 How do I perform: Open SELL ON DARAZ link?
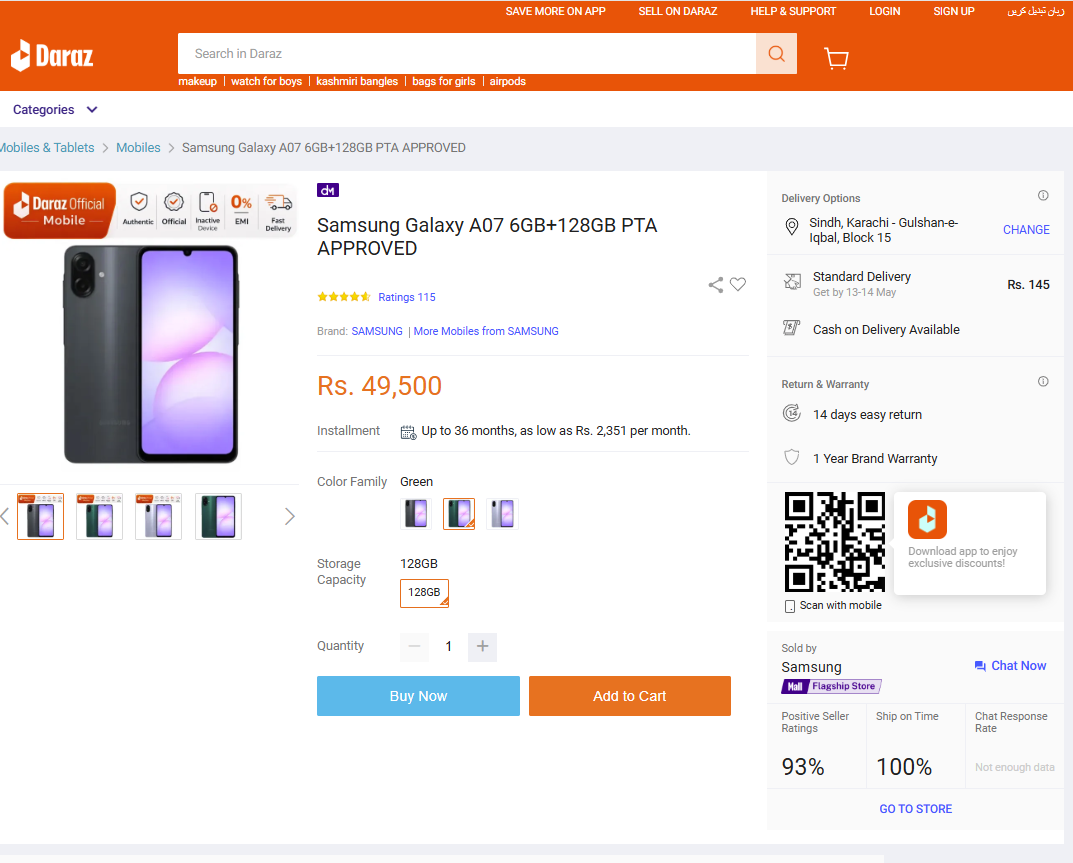pyautogui.click(x=677, y=11)
